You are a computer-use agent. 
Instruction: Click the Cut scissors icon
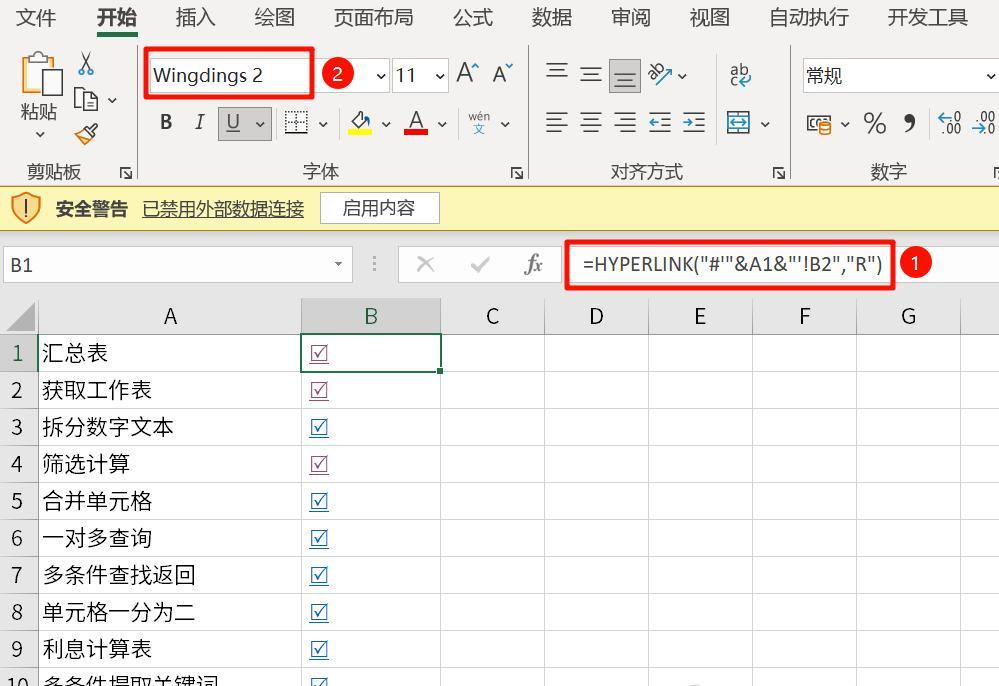tap(85, 64)
